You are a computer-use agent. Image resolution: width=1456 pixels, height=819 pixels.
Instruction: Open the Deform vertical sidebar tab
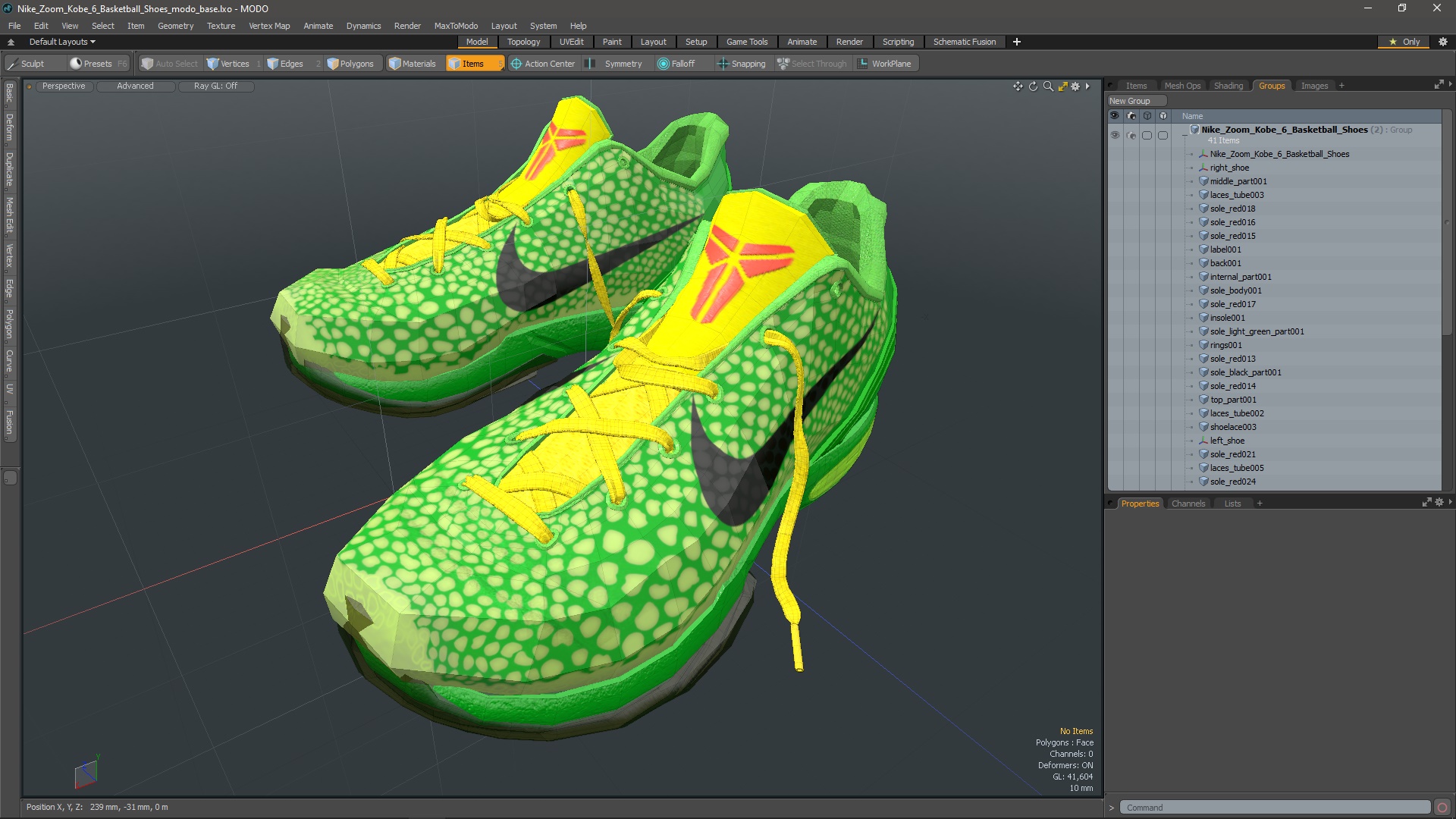[9, 128]
